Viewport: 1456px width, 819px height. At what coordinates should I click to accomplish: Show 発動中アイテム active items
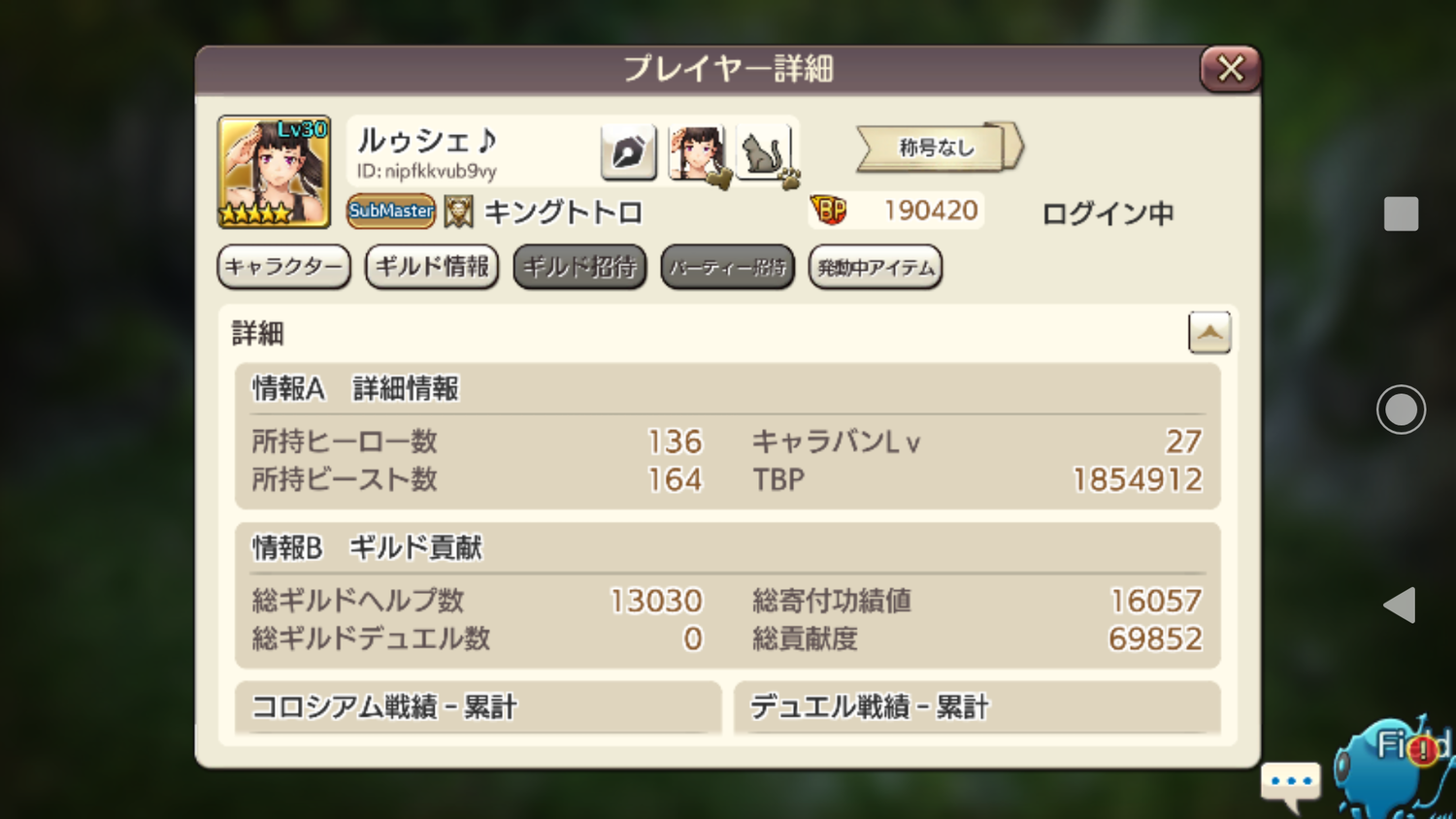[875, 267]
